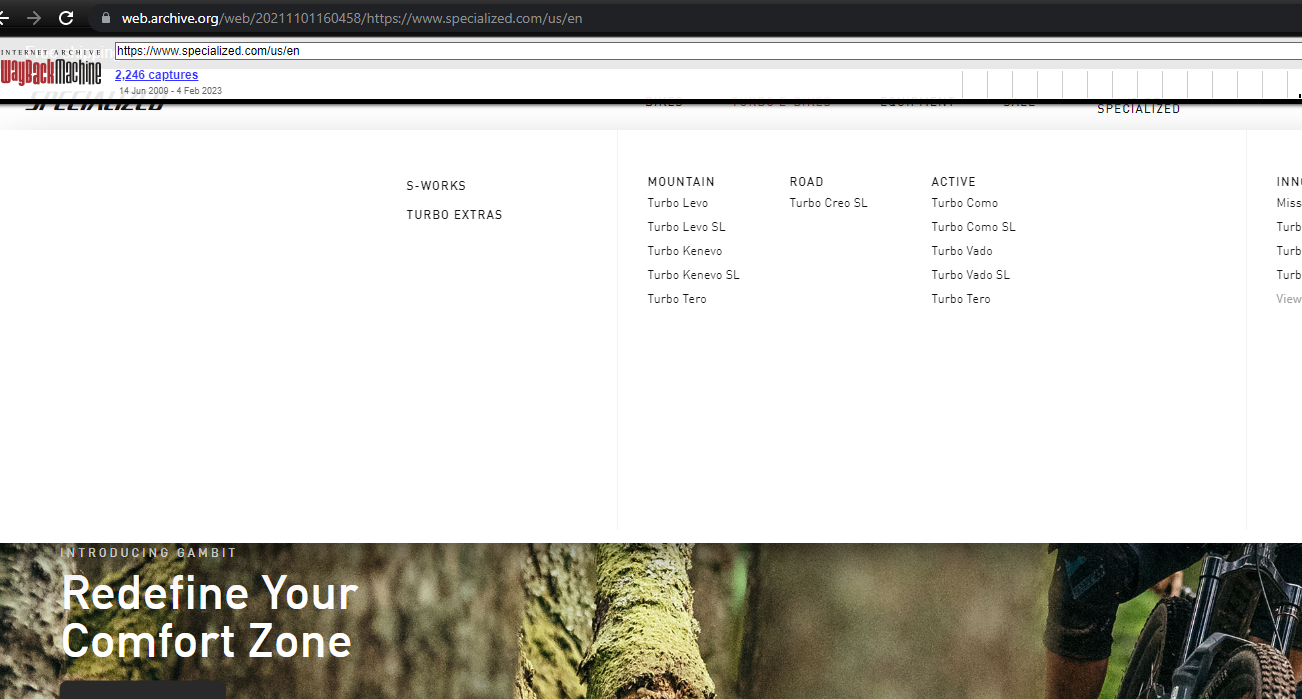
Task: Go to the Turbo Vado page
Action: 961,251
